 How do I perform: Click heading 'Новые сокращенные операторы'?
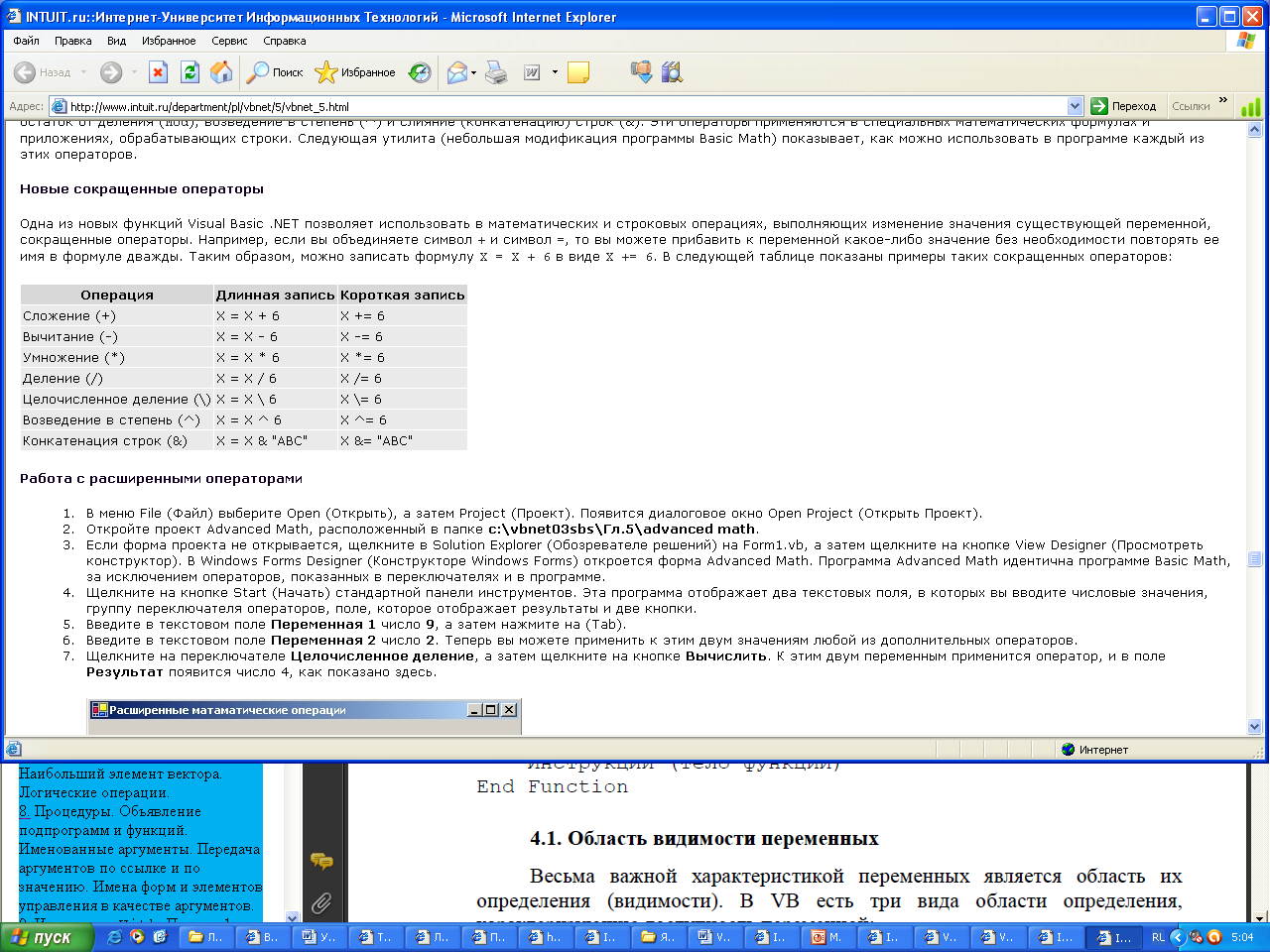pos(142,188)
